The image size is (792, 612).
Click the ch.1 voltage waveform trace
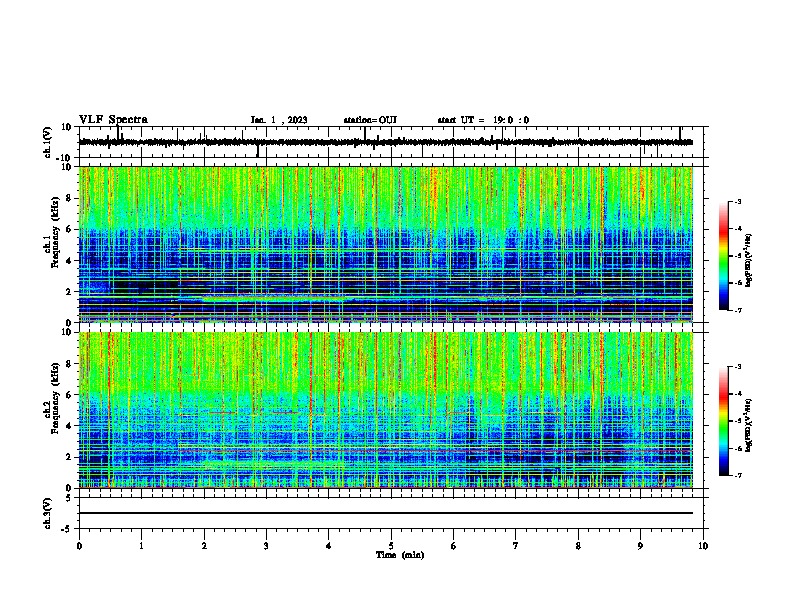click(x=386, y=142)
